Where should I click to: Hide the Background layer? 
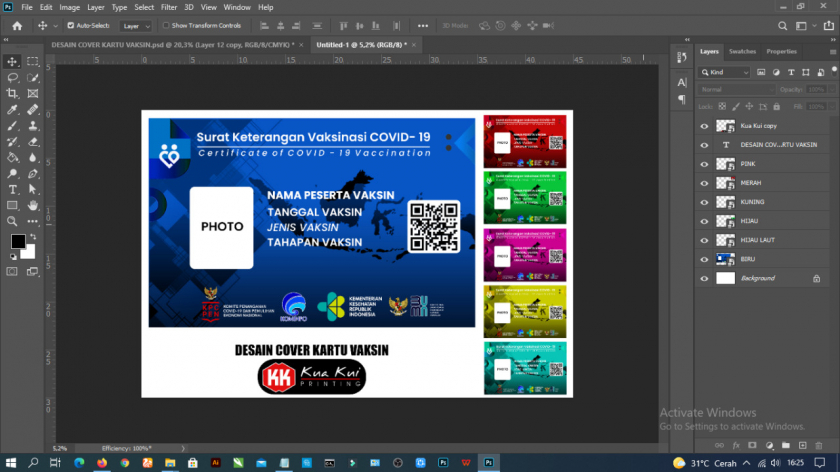[x=704, y=279]
